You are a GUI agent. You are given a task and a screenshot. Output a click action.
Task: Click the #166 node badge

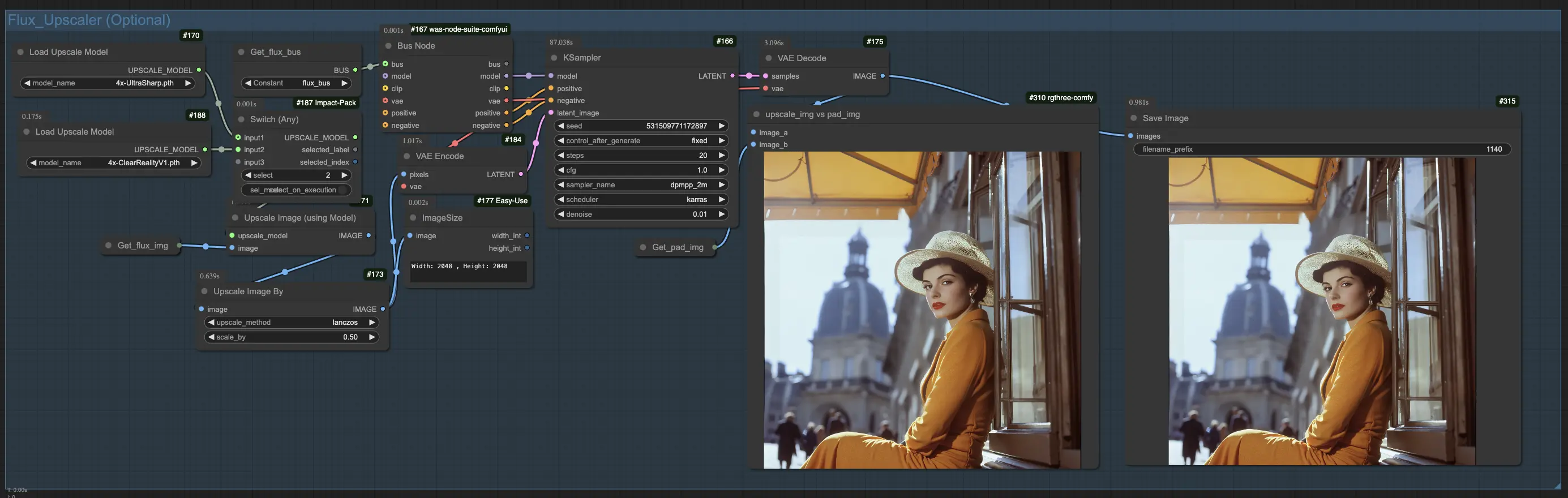[725, 41]
